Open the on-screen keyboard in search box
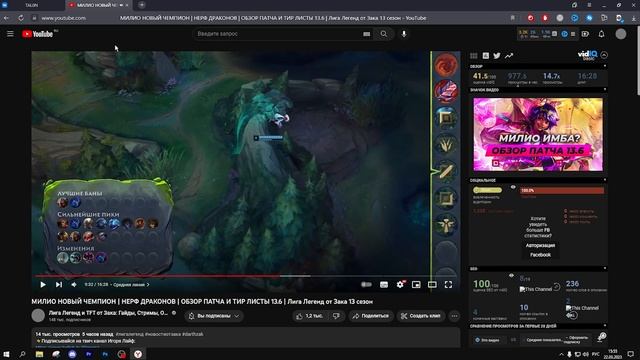This screenshot has height=360, width=640. [367, 34]
